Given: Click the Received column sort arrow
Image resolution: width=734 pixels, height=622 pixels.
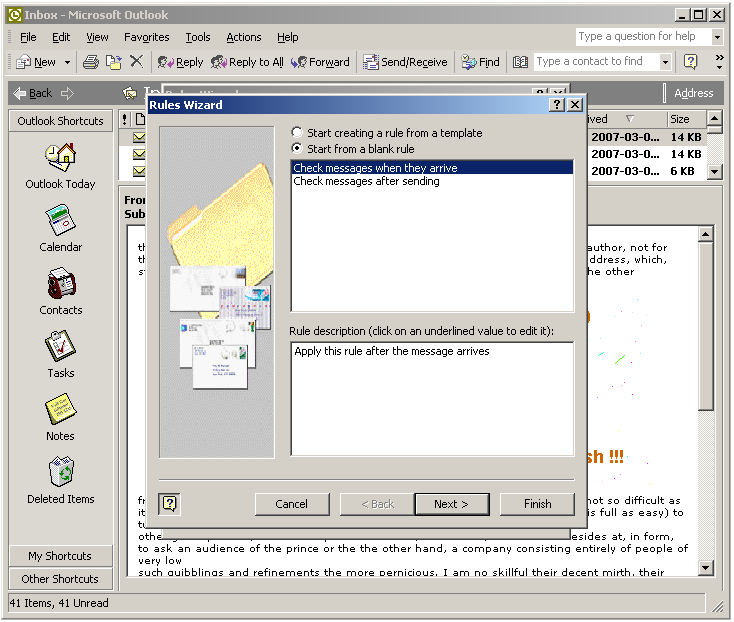Looking at the screenshot, I should pyautogui.click(x=630, y=119).
